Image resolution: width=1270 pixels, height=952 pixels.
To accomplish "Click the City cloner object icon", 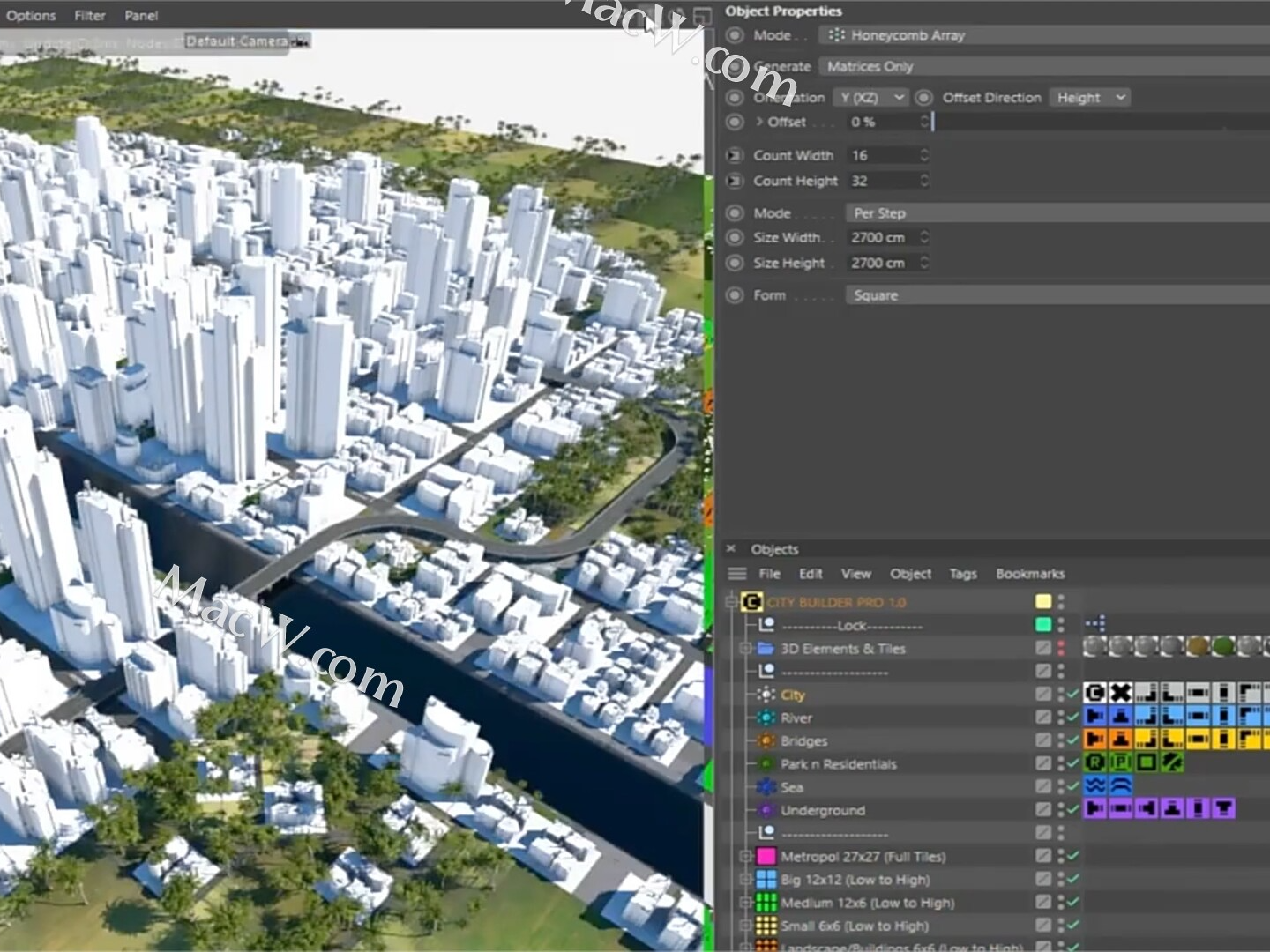I will (x=766, y=695).
